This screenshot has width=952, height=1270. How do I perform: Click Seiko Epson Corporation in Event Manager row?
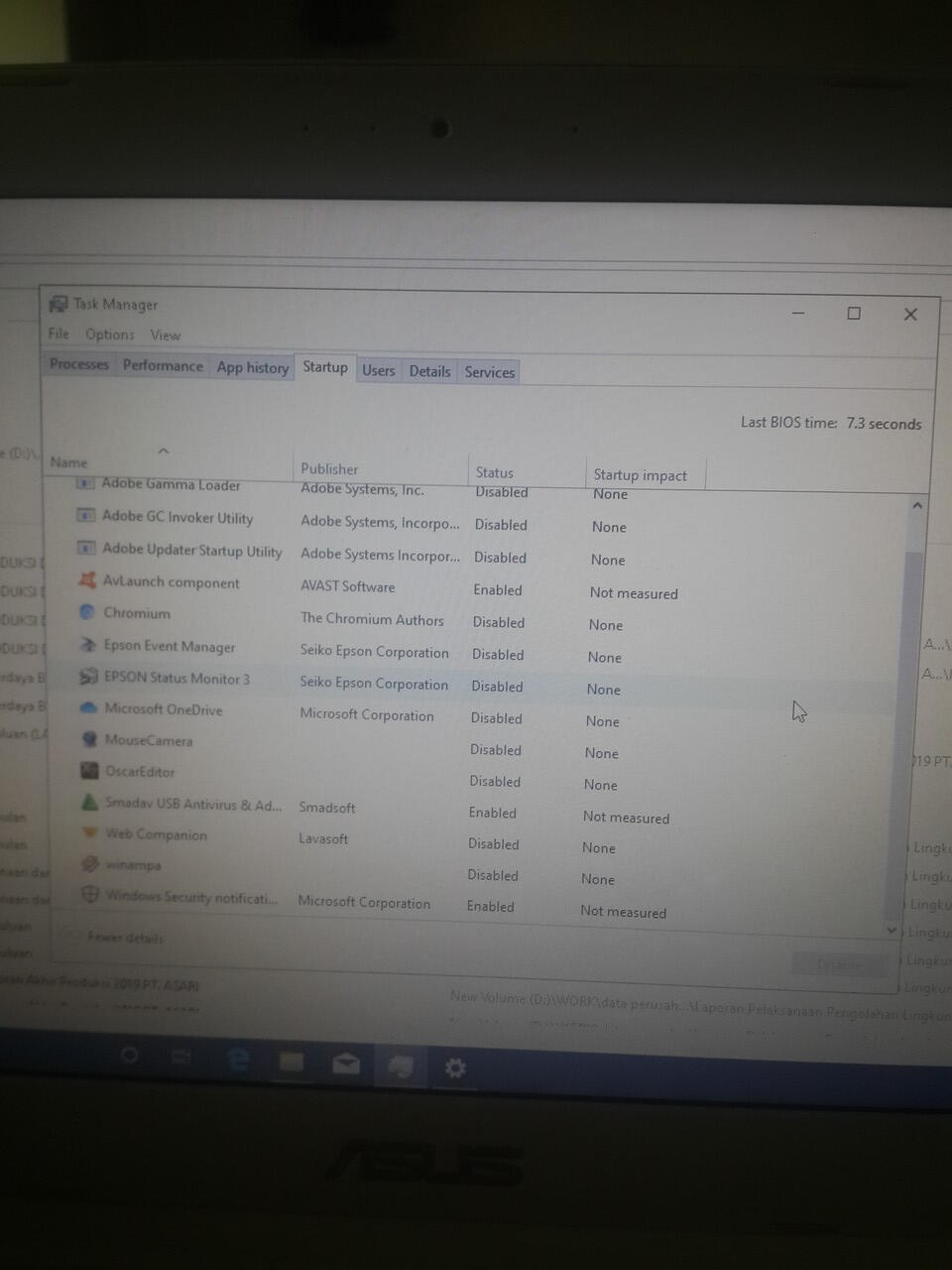(375, 652)
